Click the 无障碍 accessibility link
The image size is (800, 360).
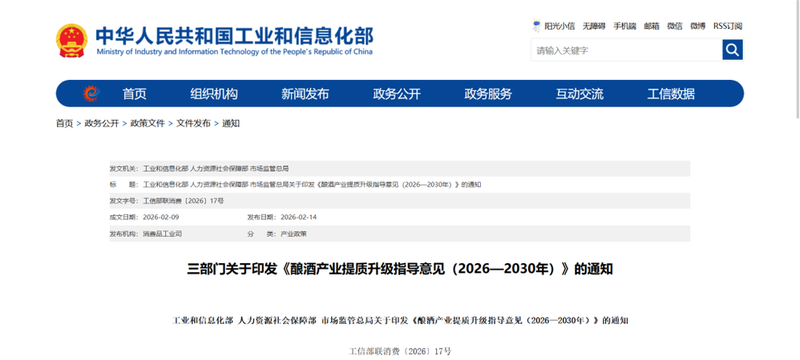pos(594,26)
